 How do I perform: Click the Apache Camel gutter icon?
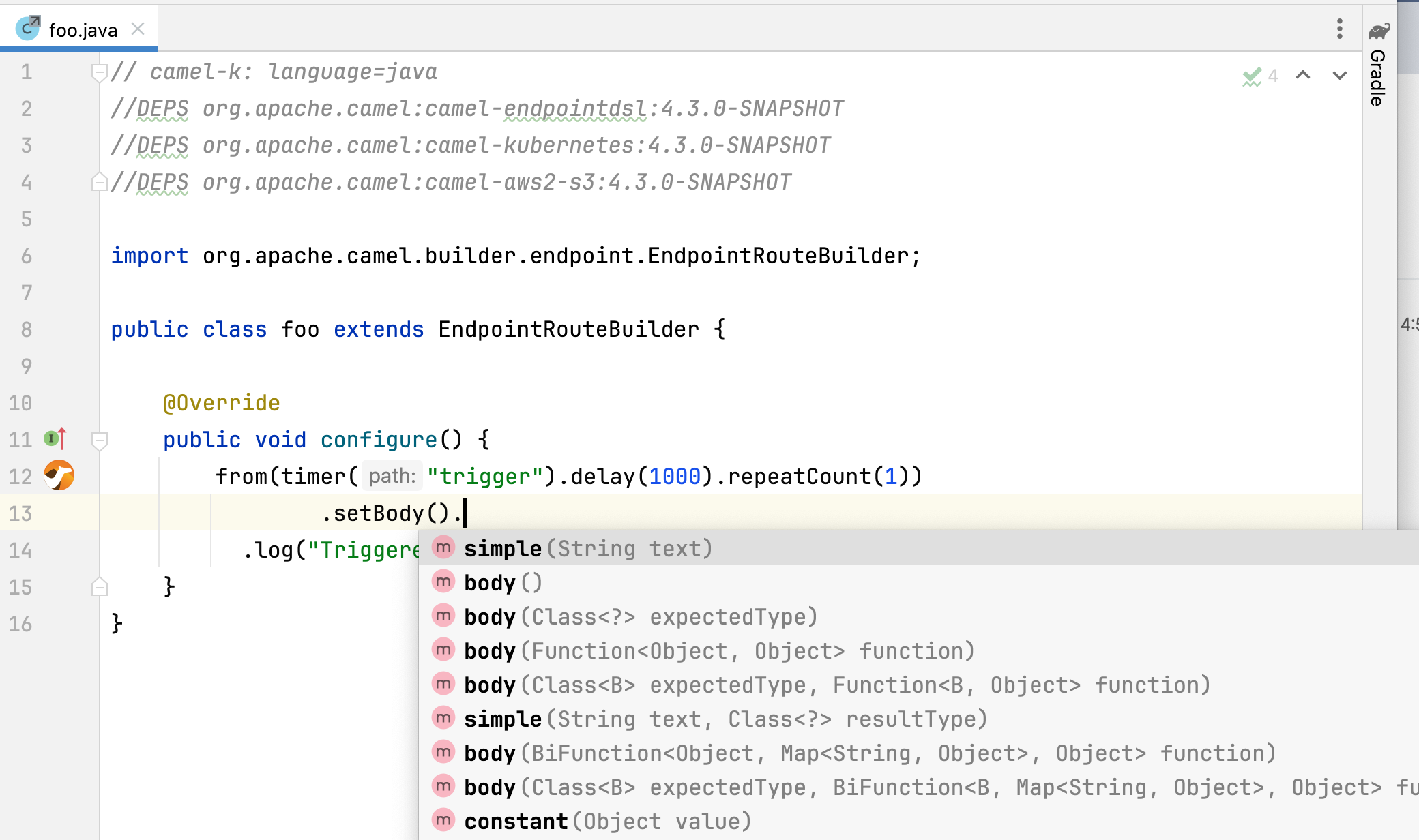pyautogui.click(x=59, y=475)
